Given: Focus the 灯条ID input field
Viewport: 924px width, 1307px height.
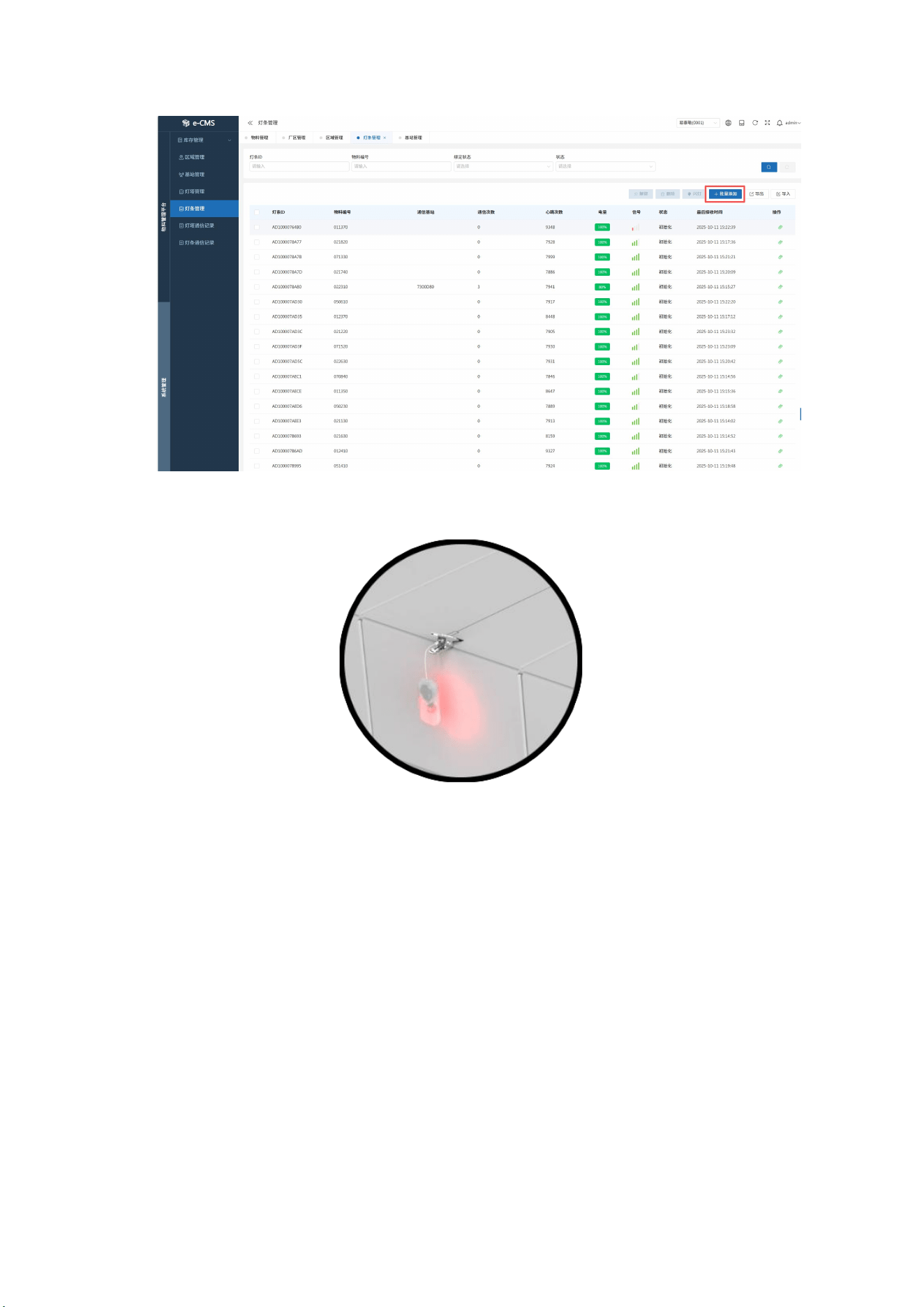Looking at the screenshot, I should pos(299,166).
